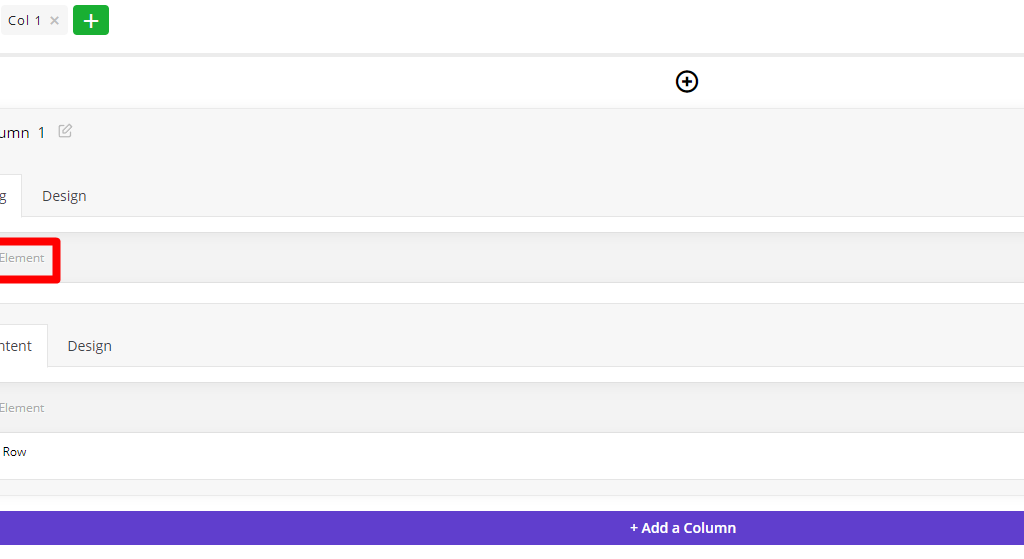Viewport: 1024px width, 559px height.
Task: Select the Row entry
Action: point(14,452)
